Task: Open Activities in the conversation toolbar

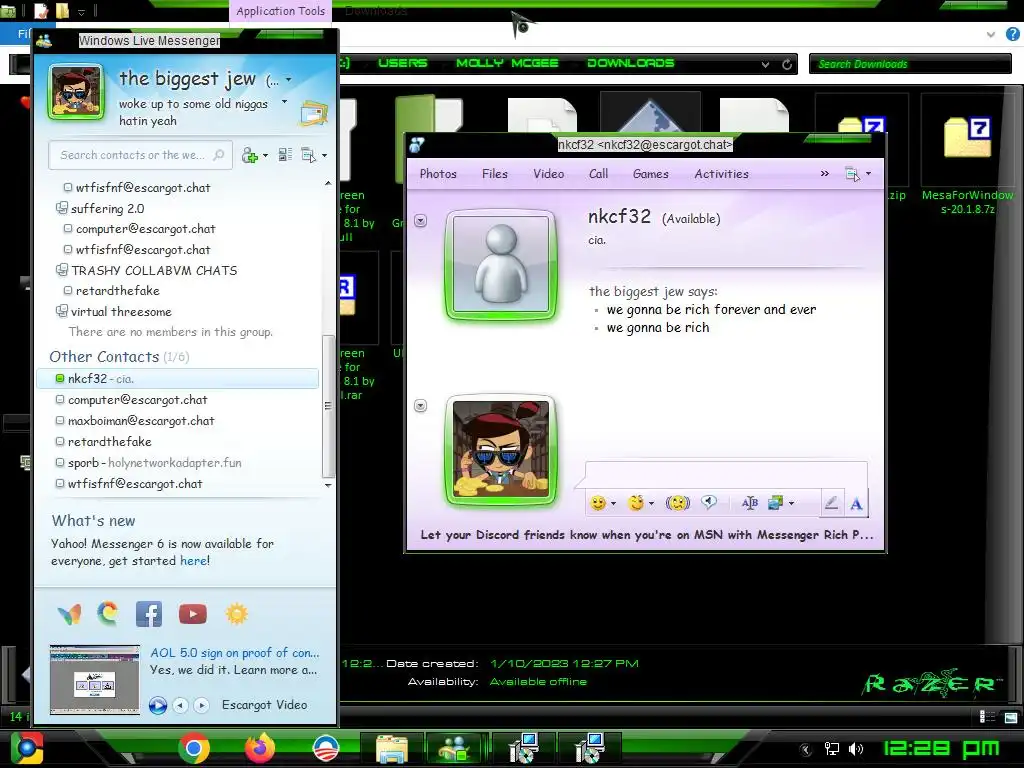Action: point(721,174)
